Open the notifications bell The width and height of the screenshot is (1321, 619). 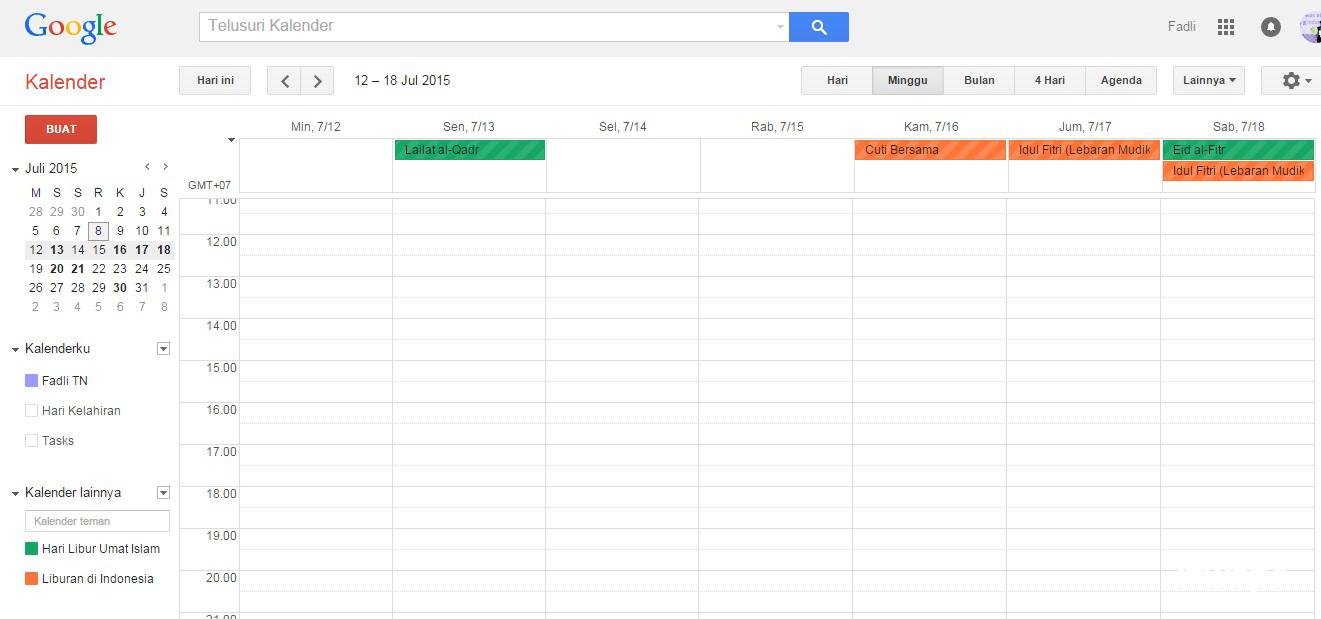pos(1270,27)
